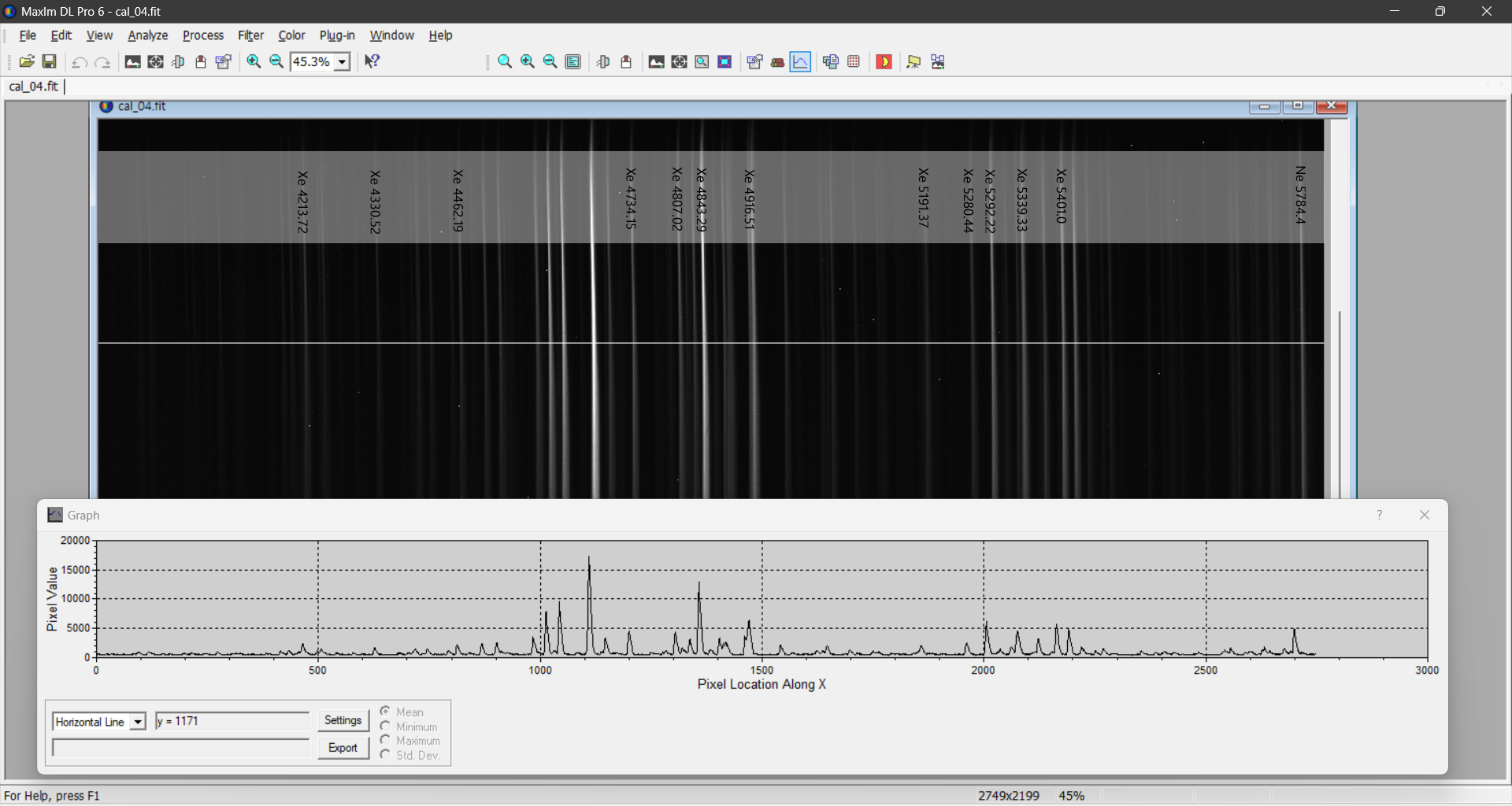The width and height of the screenshot is (1512, 806).
Task: Open the Process menu
Action: point(203,35)
